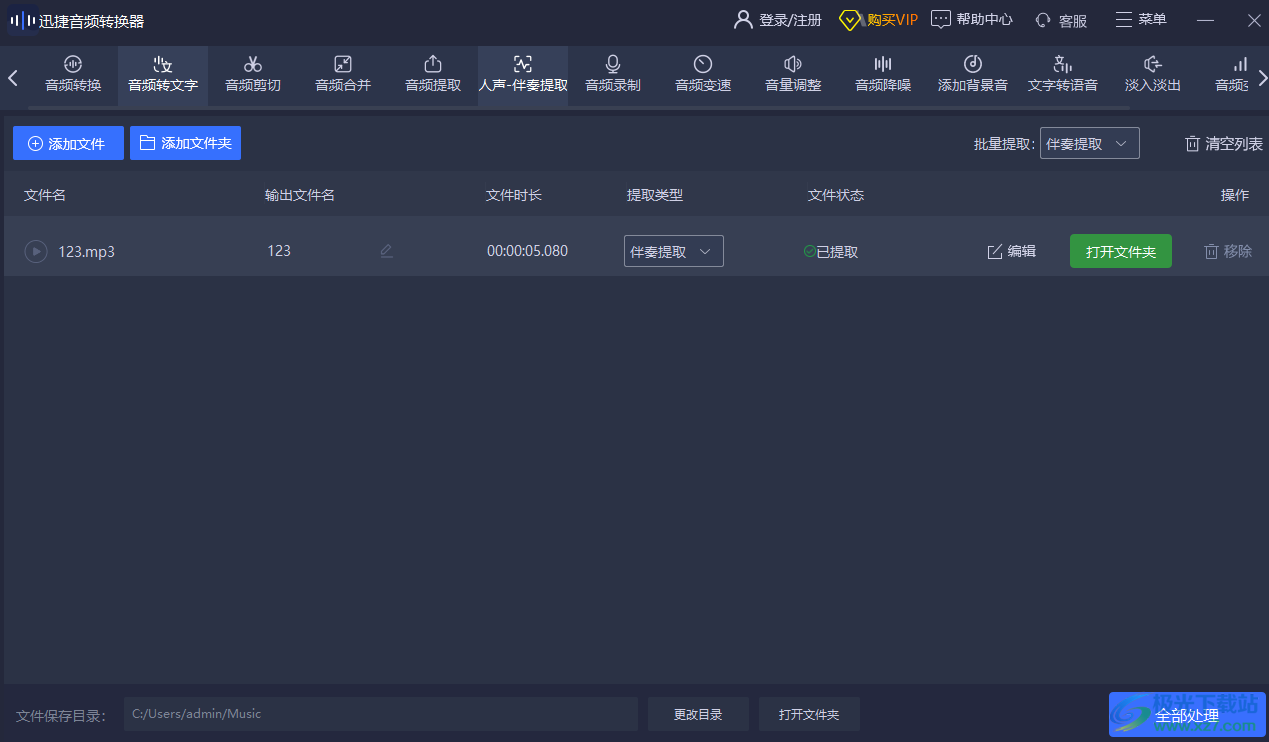Open the 音量调整 volume adjust tool
The width and height of the screenshot is (1269, 742).
click(793, 75)
